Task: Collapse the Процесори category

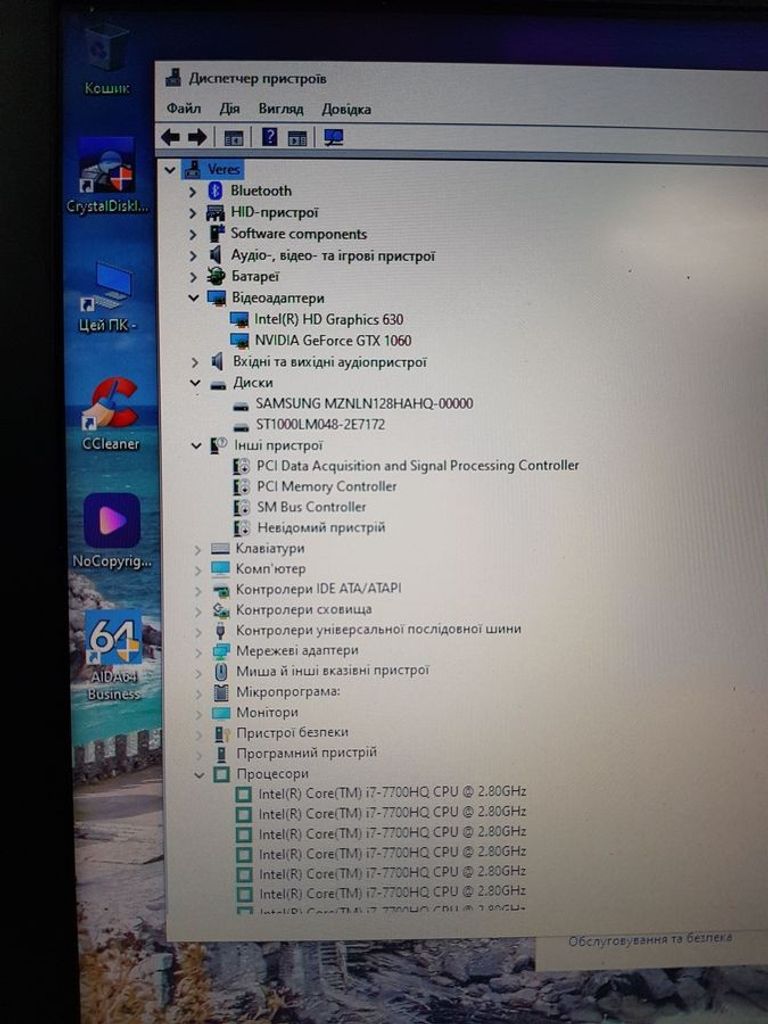Action: click(x=199, y=775)
